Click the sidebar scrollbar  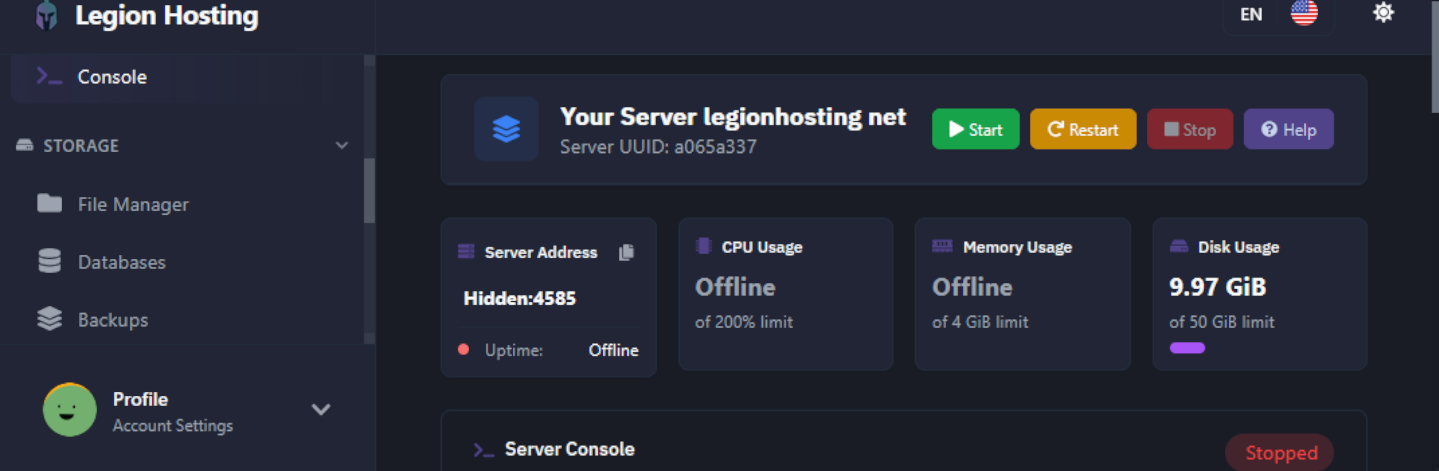tap(369, 190)
